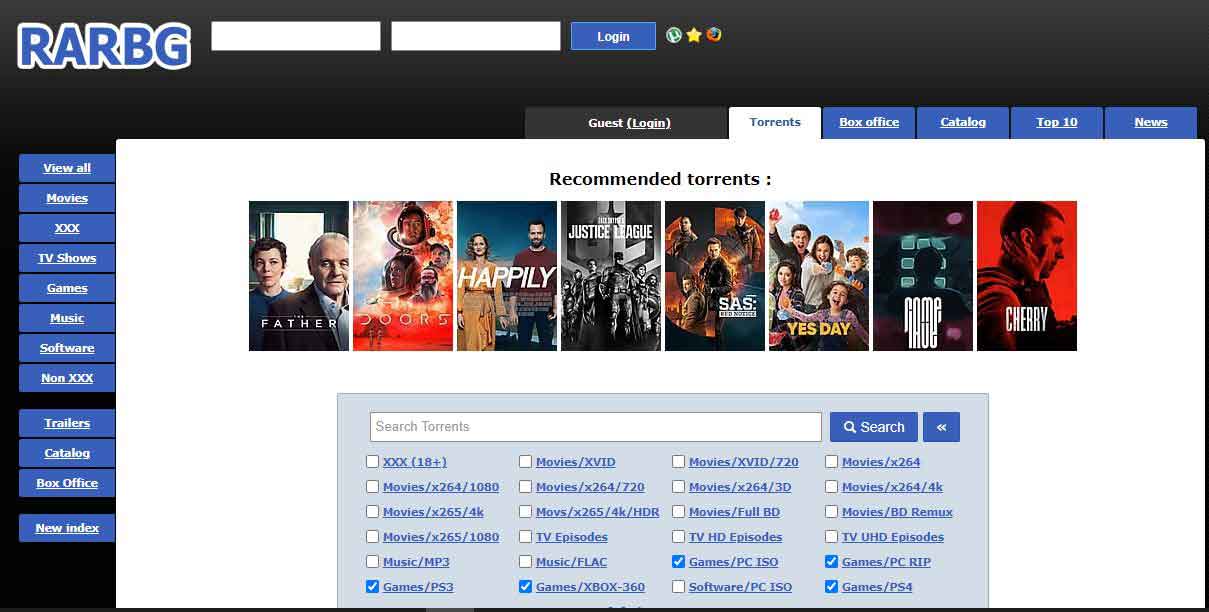The width and height of the screenshot is (1209, 612).
Task: Click the green uTorrent icon beside Login
Action: 674,35
